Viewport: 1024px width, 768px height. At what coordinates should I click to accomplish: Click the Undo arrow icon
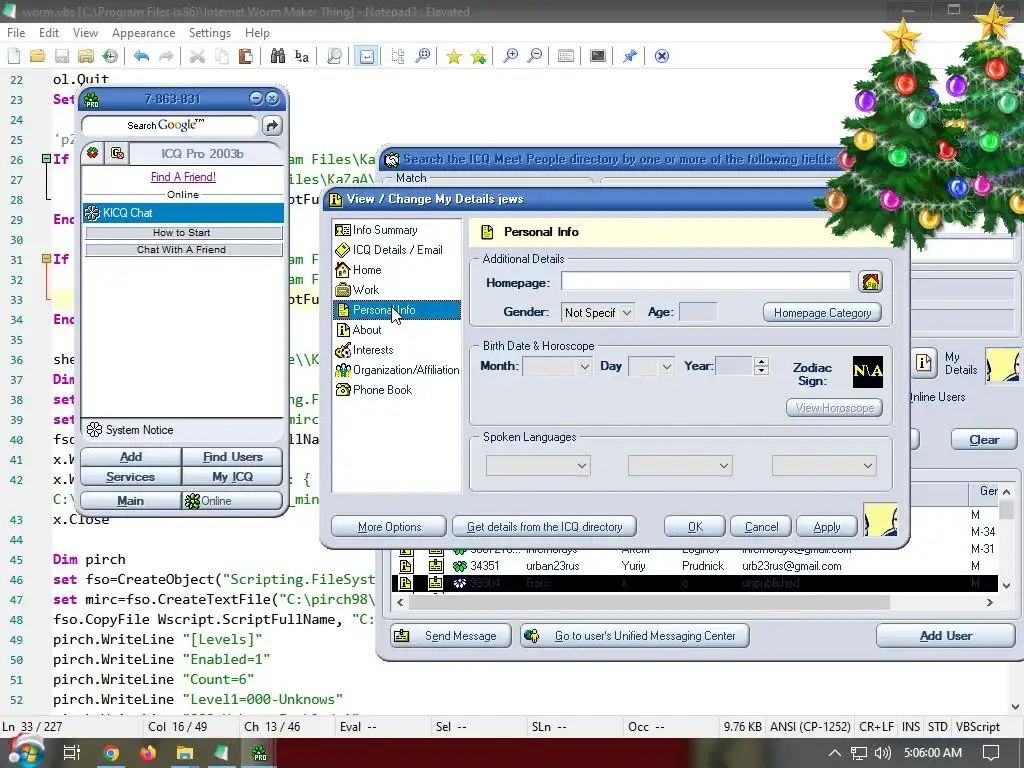[142, 56]
